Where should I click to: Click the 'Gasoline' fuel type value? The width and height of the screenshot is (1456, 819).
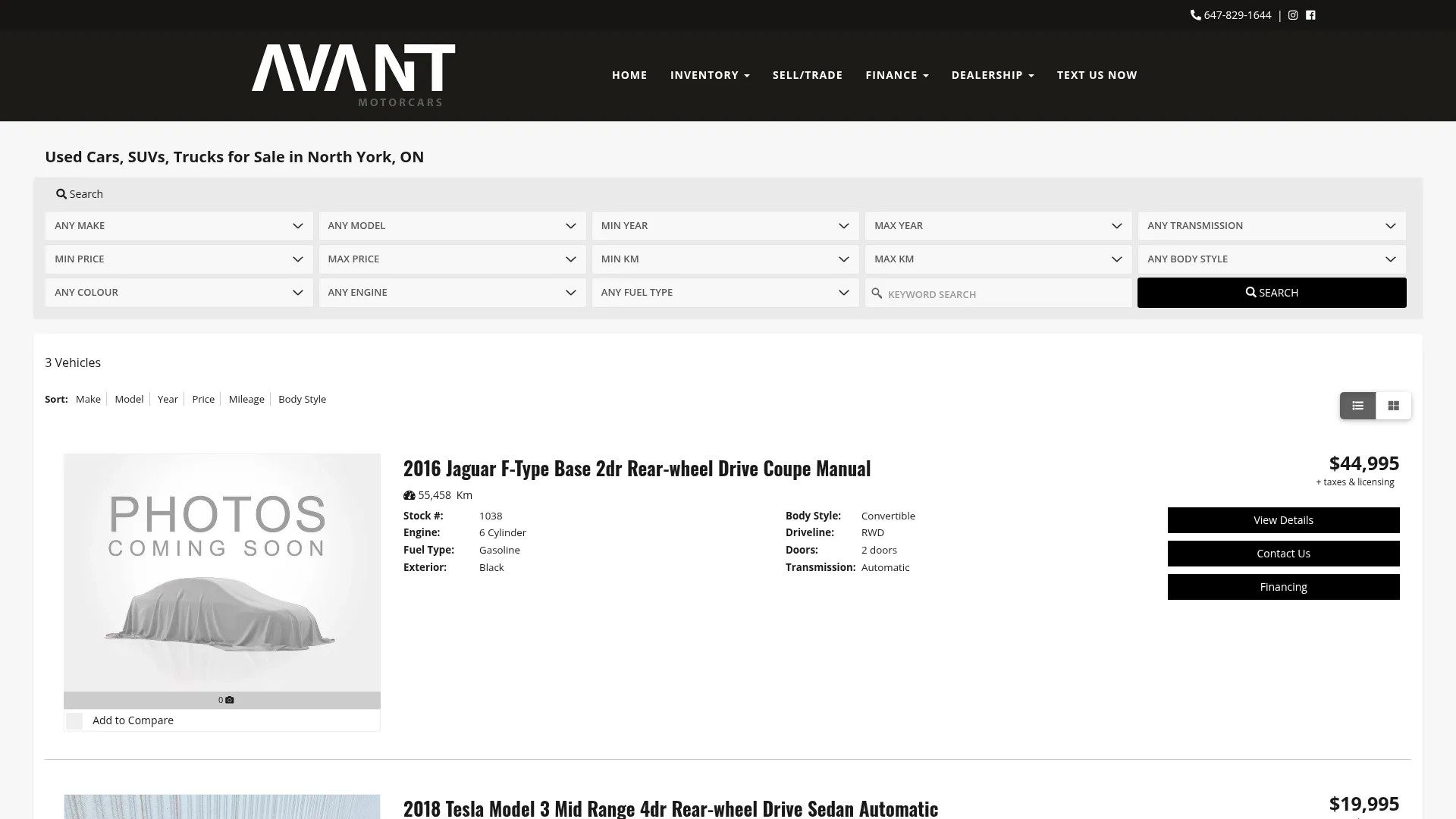click(500, 550)
